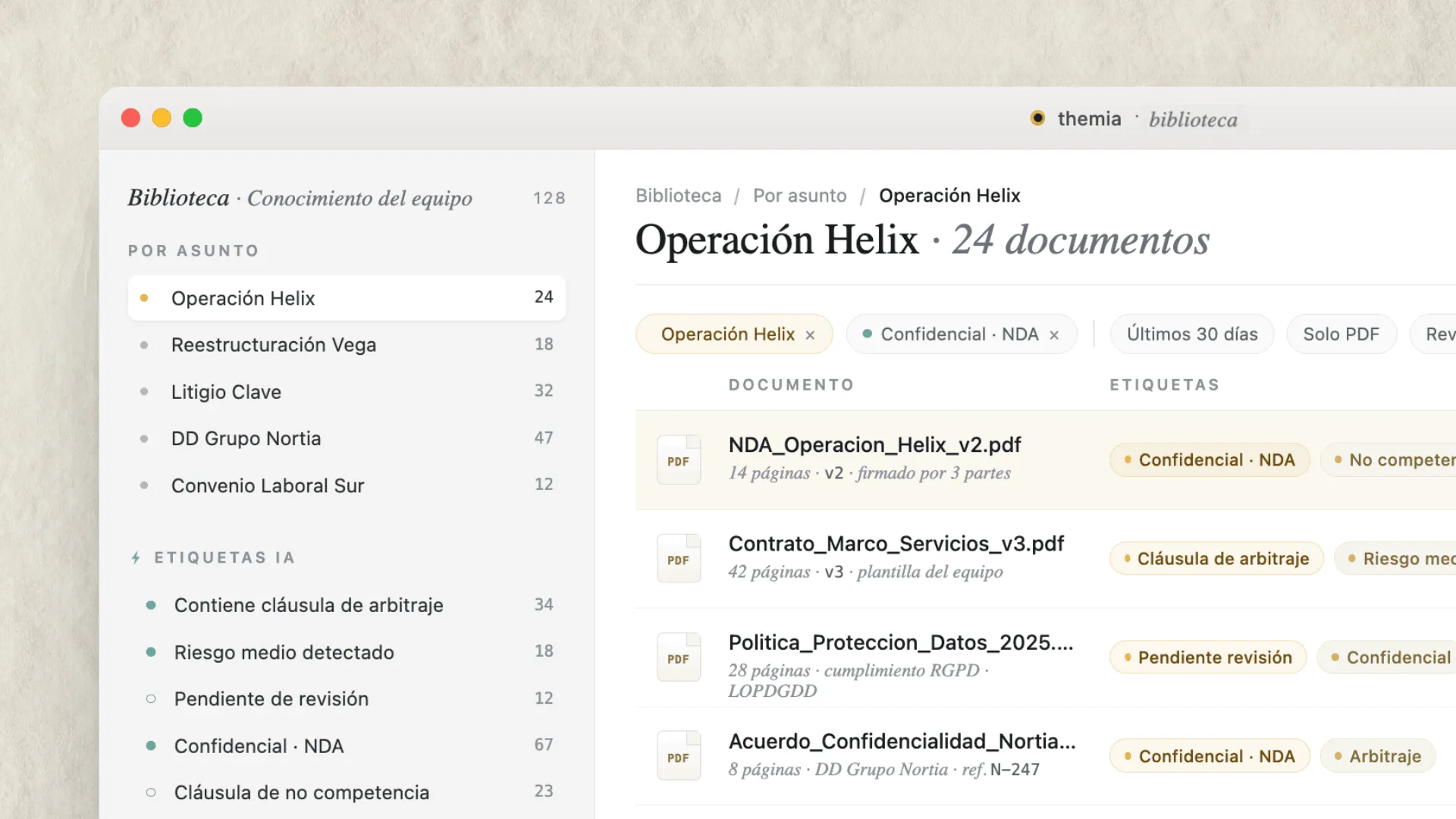Open the Acuerdo_Confidencialidad_Nortia document
The height and width of the screenshot is (819, 1456).
pyautogui.click(x=902, y=741)
